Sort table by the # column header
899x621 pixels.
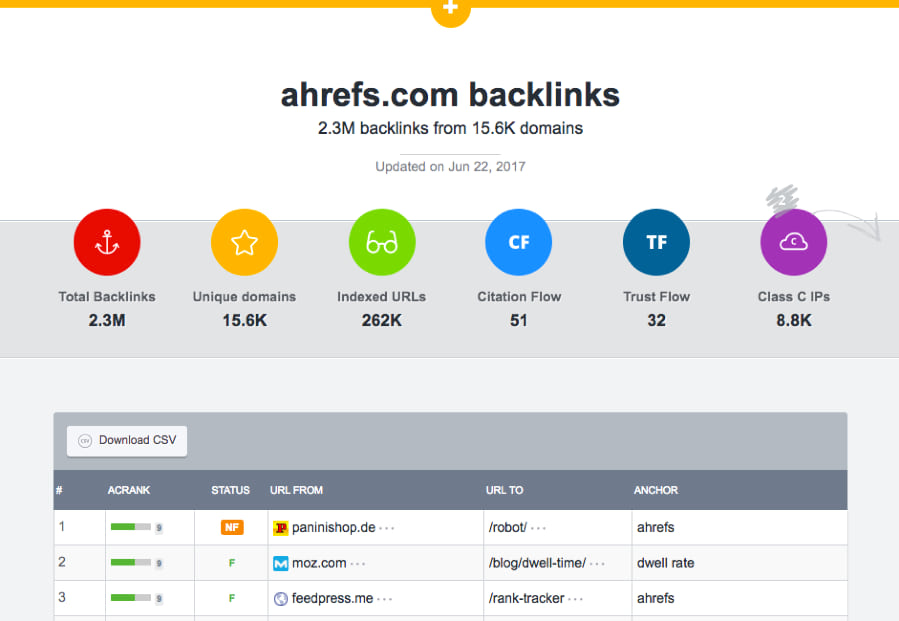[x=59, y=490]
